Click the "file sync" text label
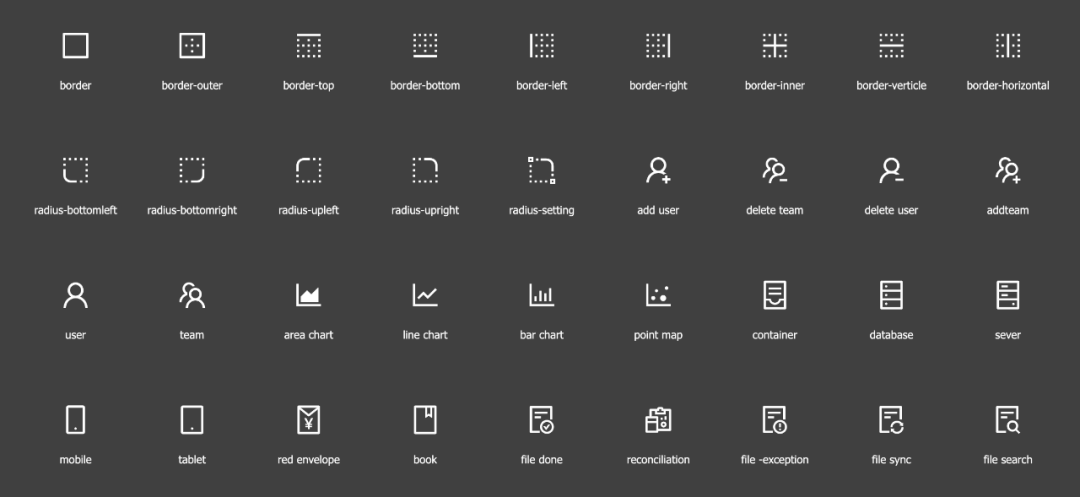Image resolution: width=1080 pixels, height=497 pixels. click(891, 460)
